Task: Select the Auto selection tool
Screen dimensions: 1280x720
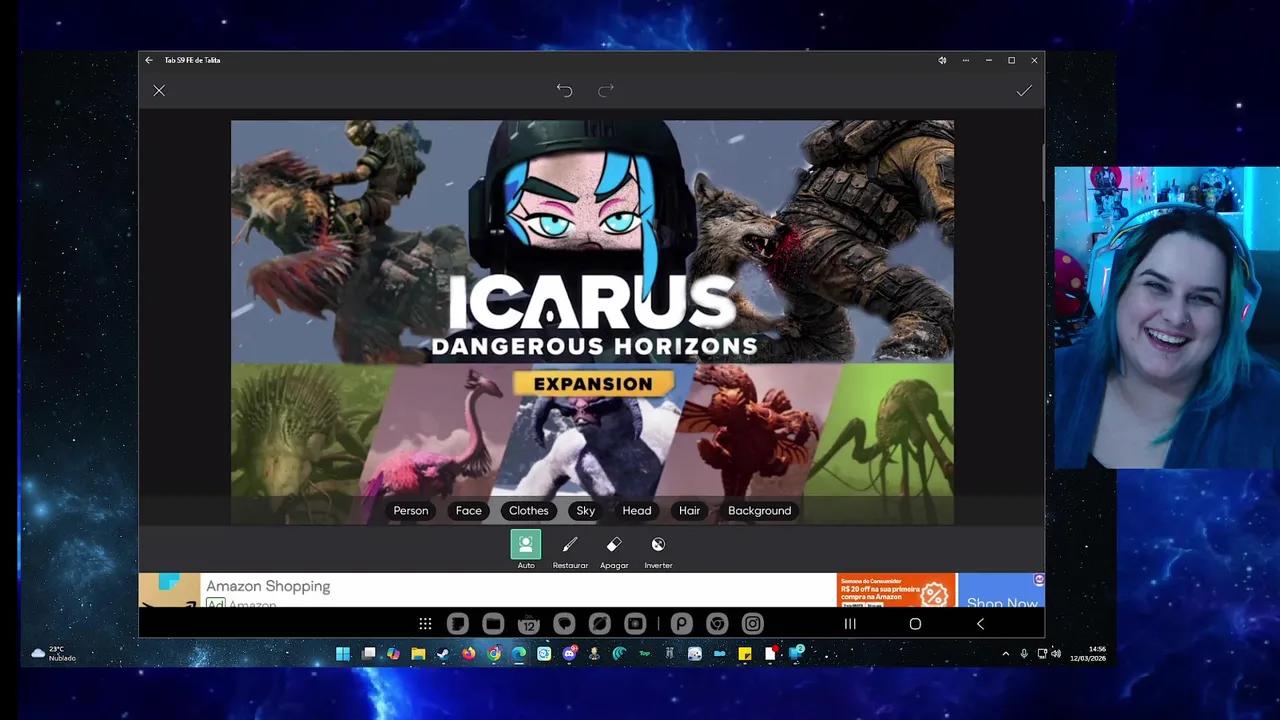Action: click(526, 550)
